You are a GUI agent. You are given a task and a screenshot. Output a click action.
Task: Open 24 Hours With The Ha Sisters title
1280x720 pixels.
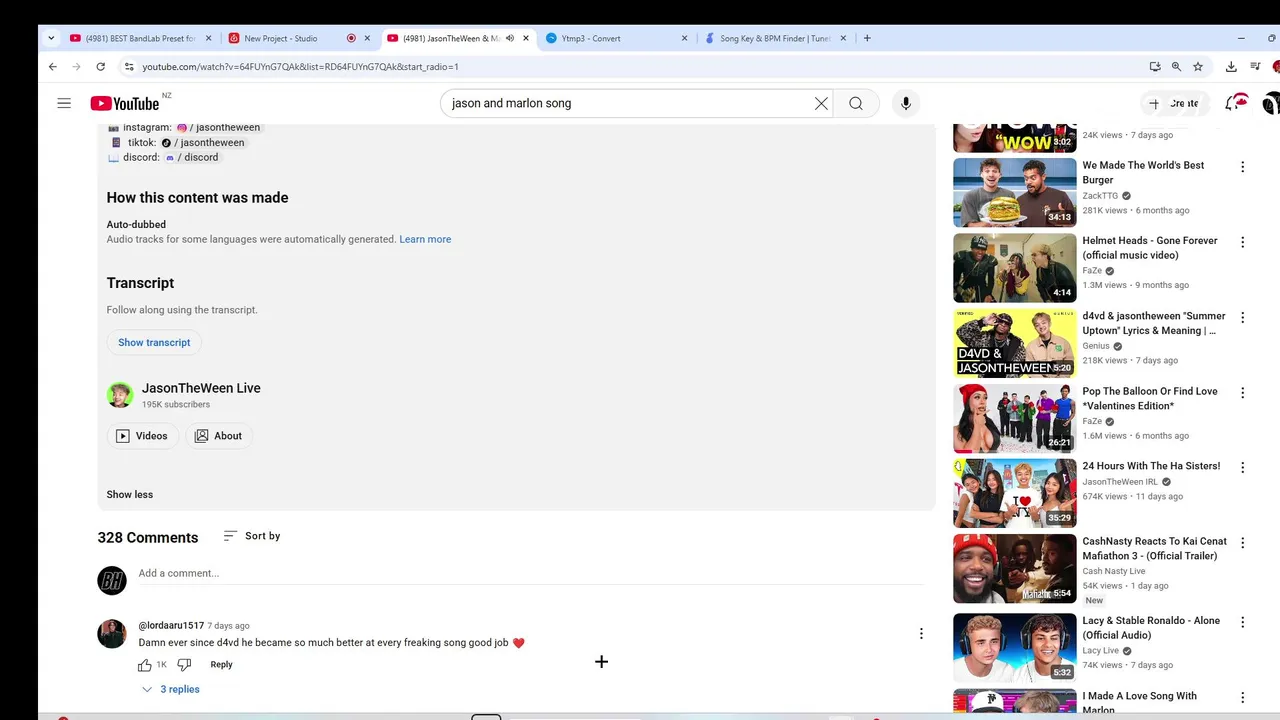pos(1151,466)
